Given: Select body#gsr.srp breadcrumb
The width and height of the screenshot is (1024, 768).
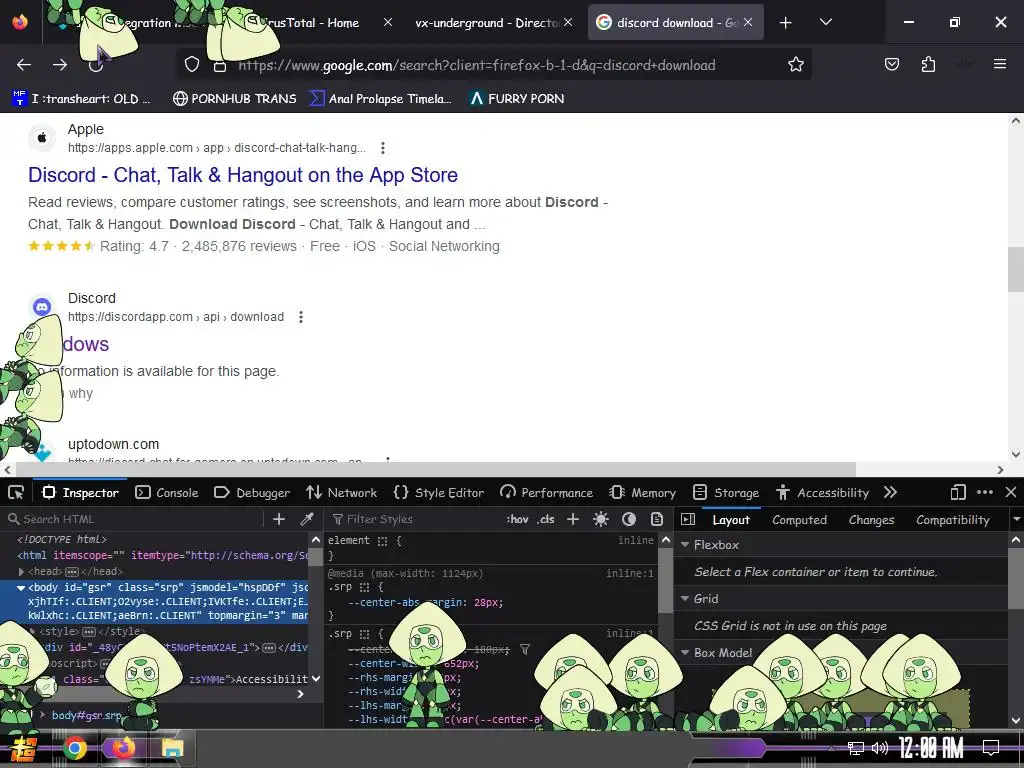Looking at the screenshot, I should (87, 715).
